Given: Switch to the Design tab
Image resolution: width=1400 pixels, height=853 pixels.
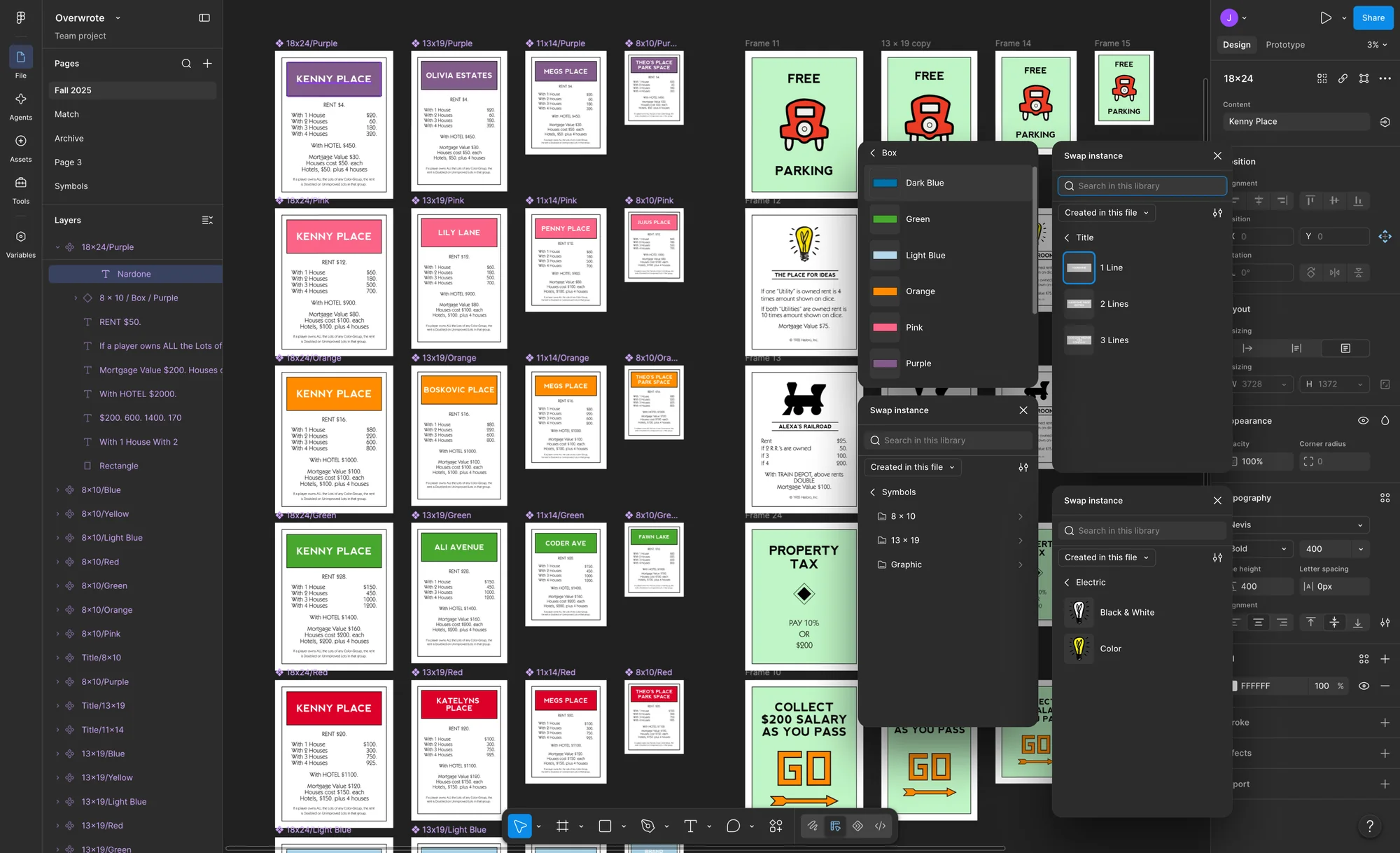Looking at the screenshot, I should click(1236, 45).
